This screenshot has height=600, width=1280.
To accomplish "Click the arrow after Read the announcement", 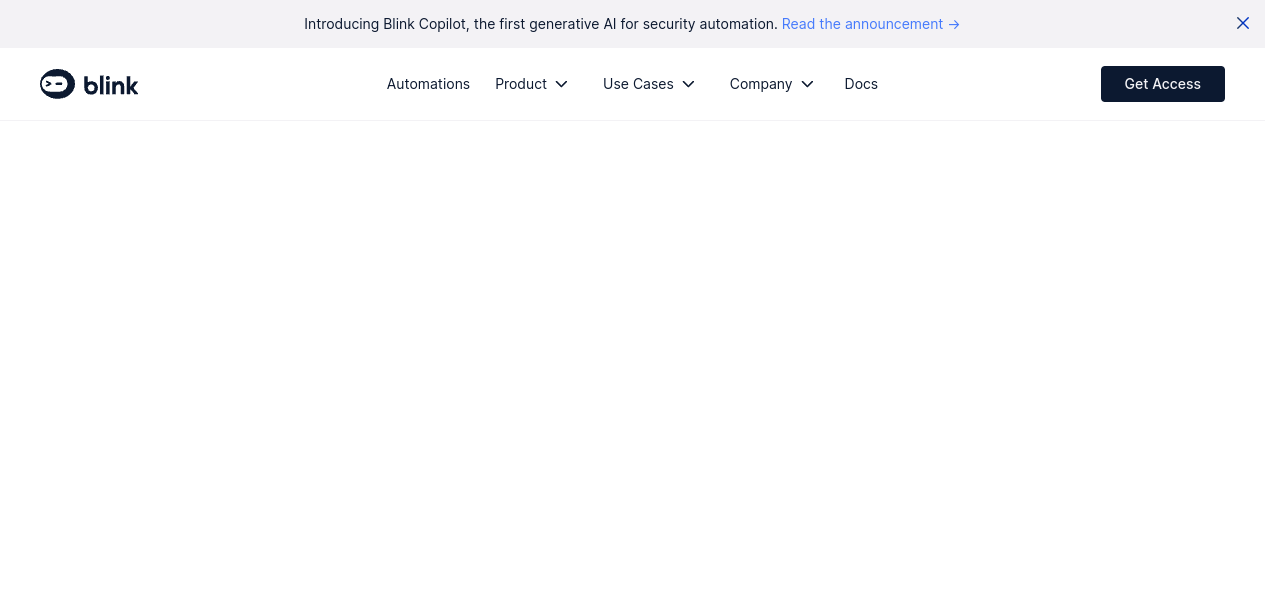I will coord(954,24).
